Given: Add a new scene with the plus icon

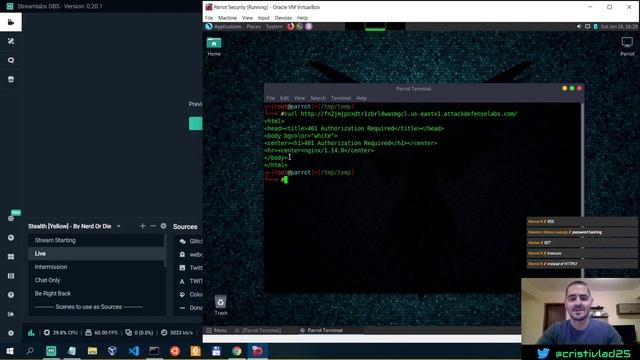Looking at the screenshot, I should tap(142, 226).
